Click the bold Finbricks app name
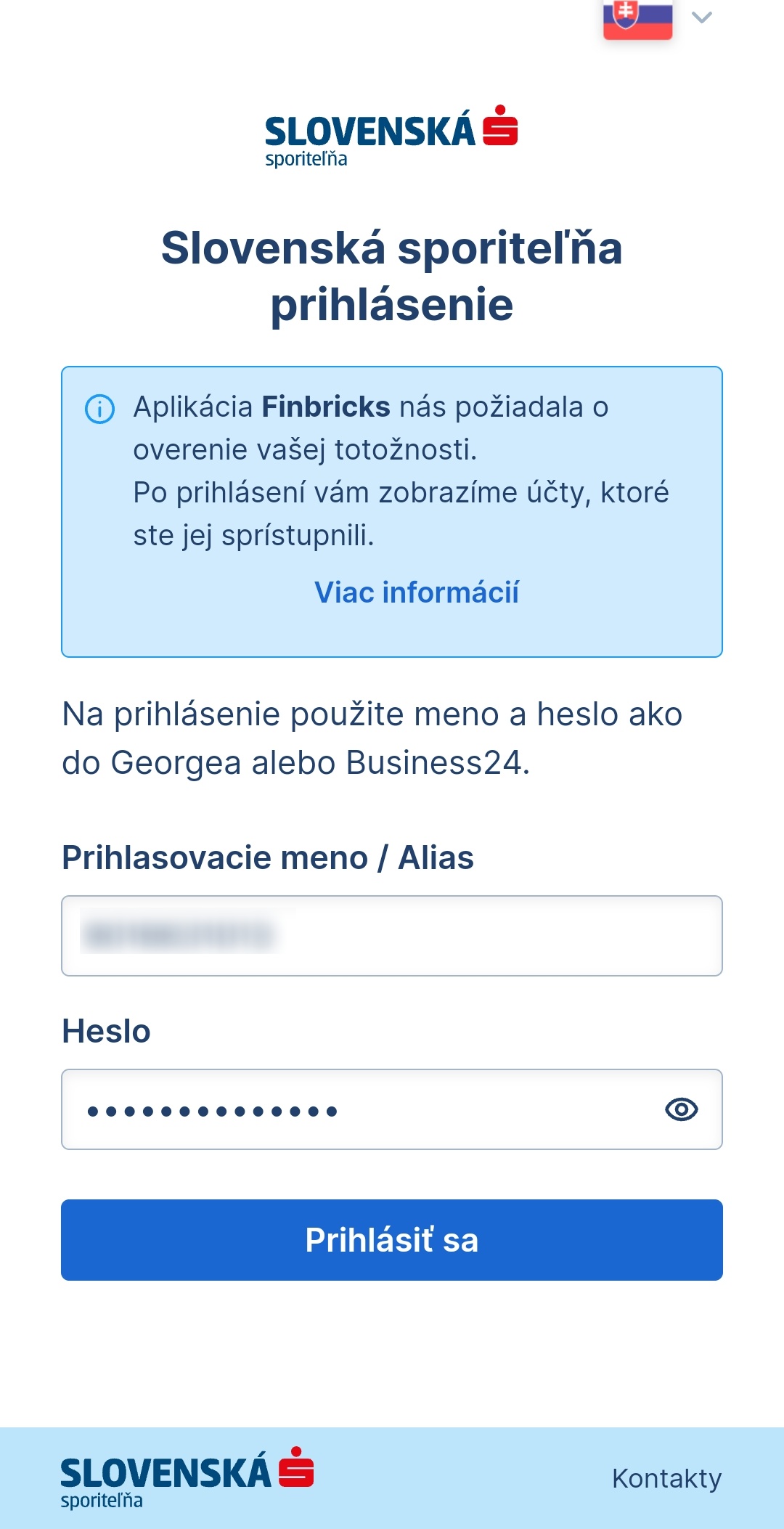Viewport: 784px width, 1529px height. [x=326, y=407]
